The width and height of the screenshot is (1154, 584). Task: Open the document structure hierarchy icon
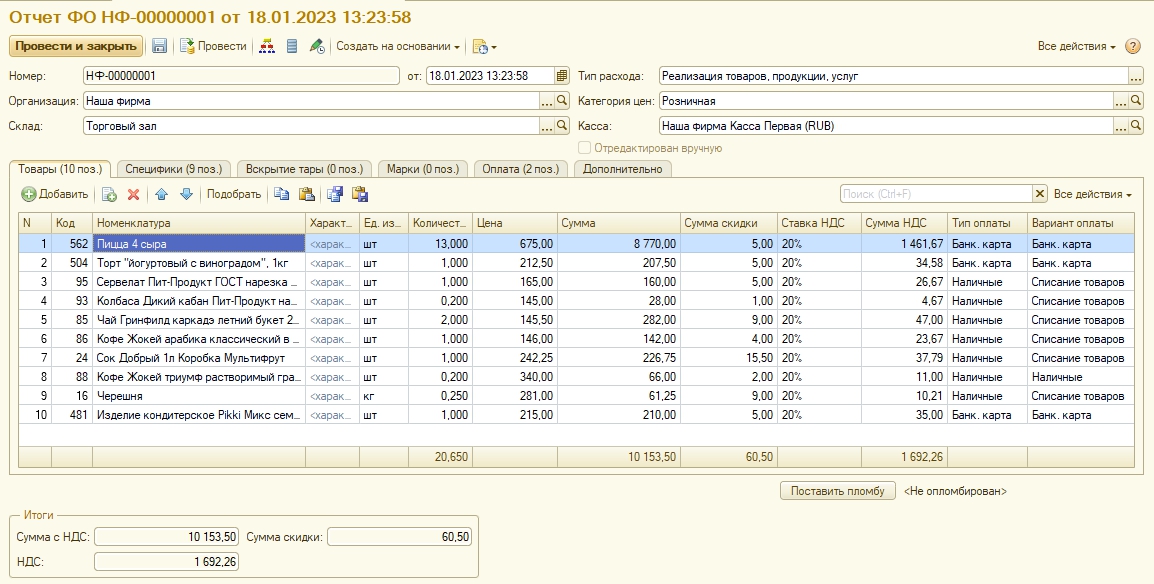267,46
